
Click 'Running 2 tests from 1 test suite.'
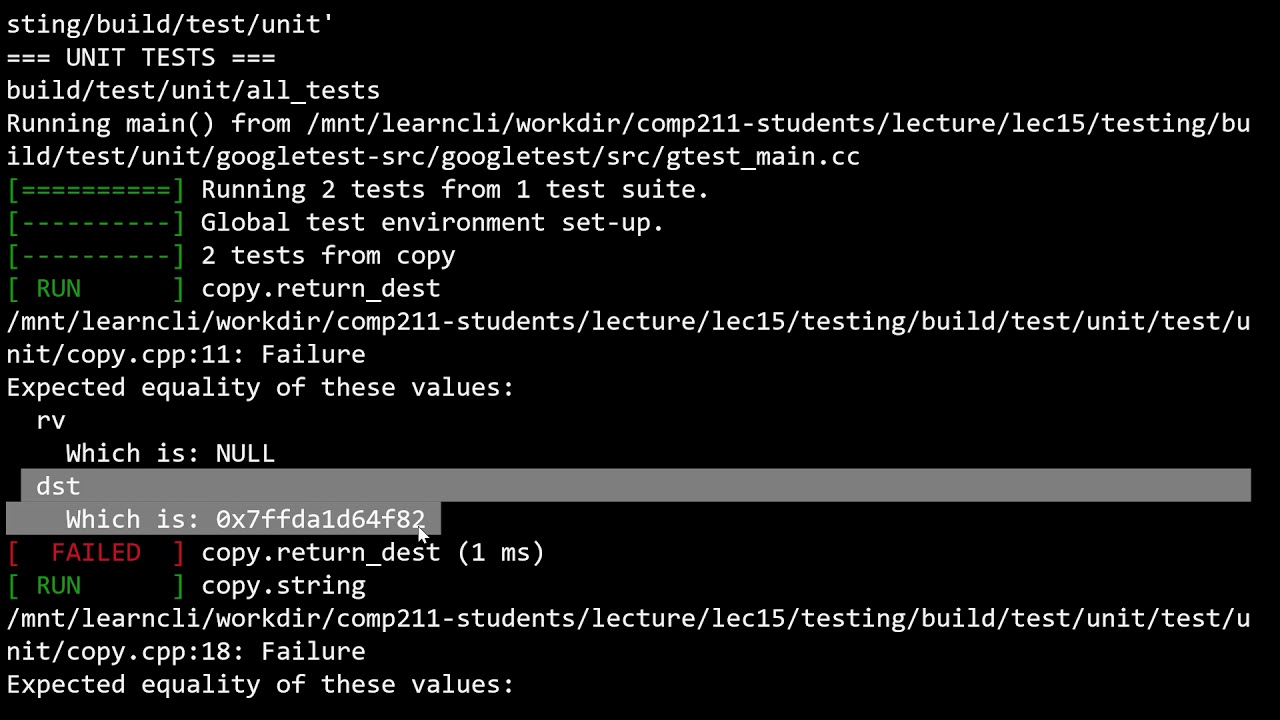[x=455, y=189]
